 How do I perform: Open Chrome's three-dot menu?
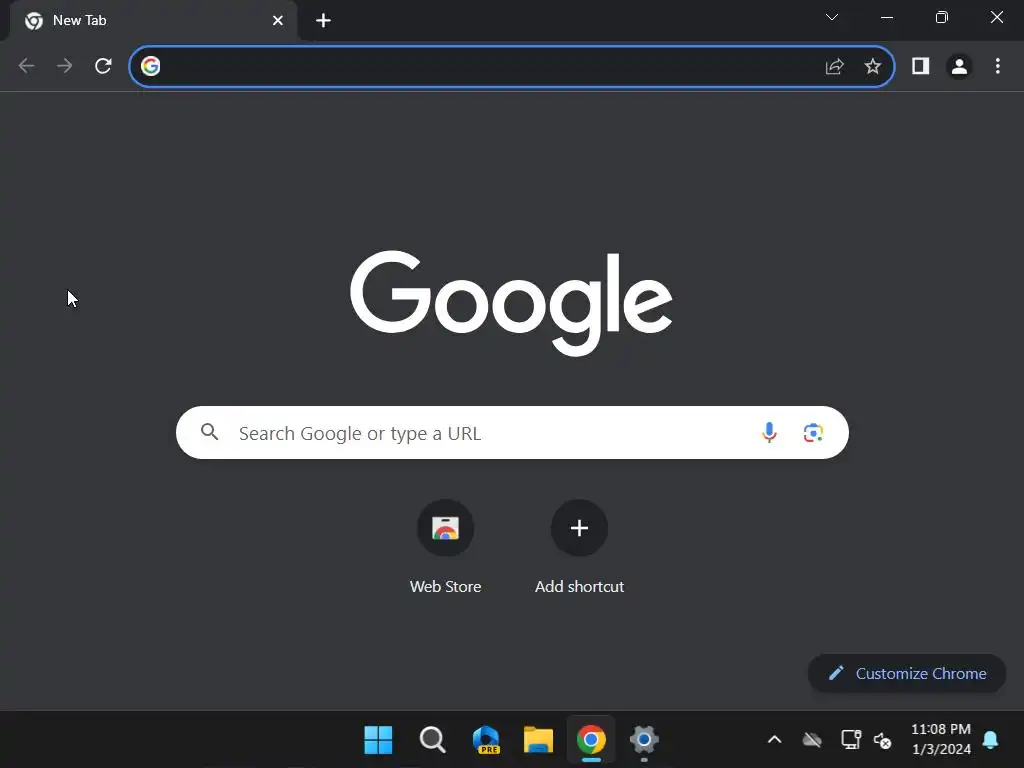(x=997, y=66)
